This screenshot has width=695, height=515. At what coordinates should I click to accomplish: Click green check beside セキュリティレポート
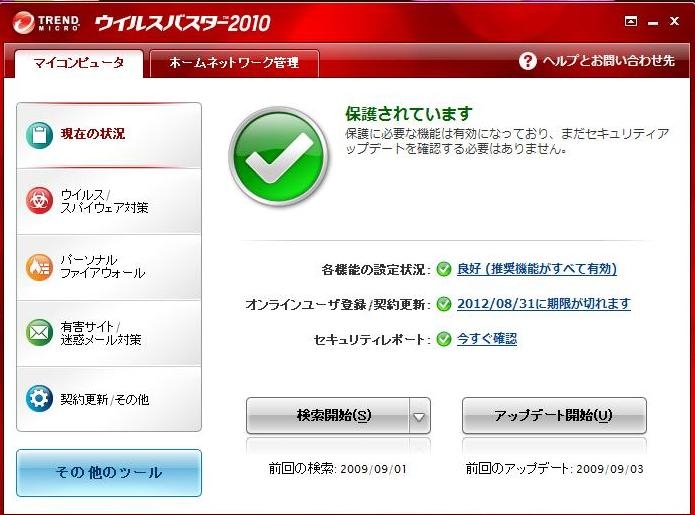point(444,339)
